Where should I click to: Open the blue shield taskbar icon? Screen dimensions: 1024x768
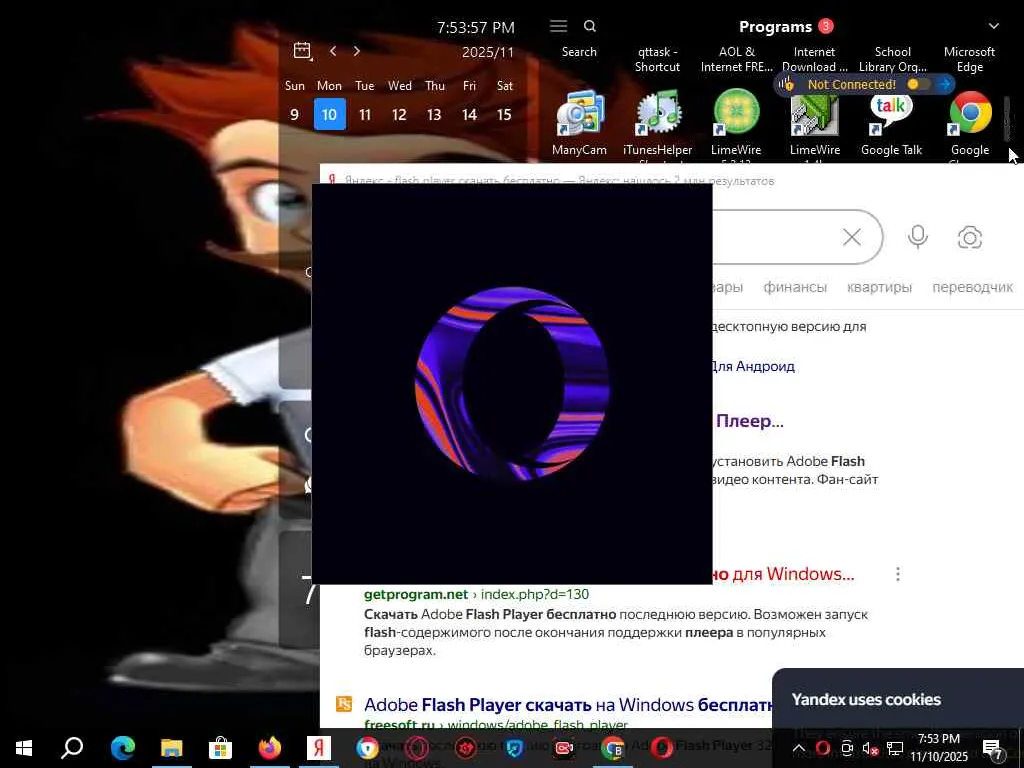[515, 748]
